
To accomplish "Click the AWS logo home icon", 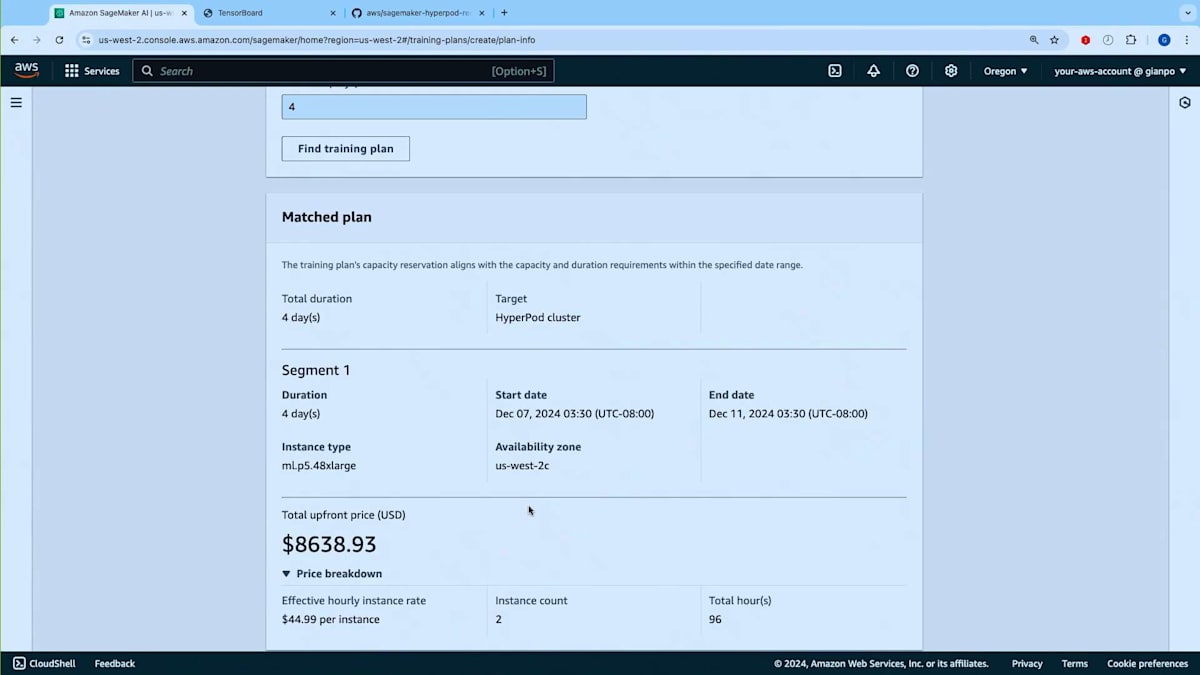I will tap(26, 70).
